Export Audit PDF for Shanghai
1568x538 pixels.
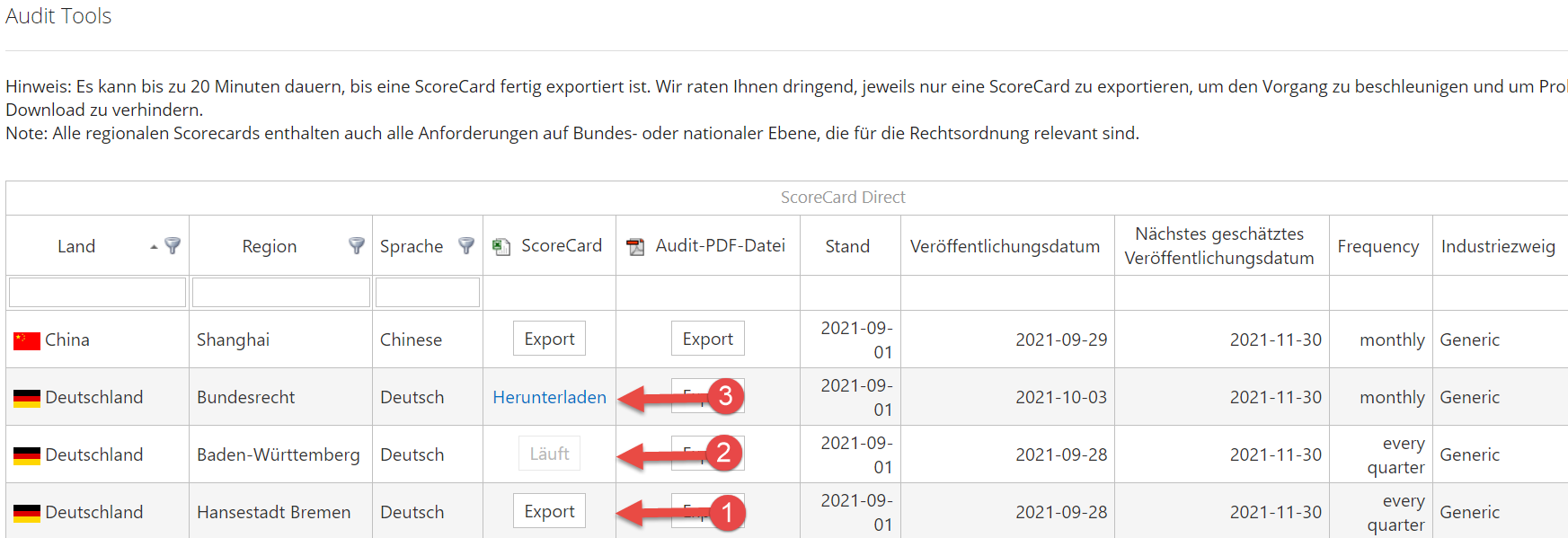708,339
